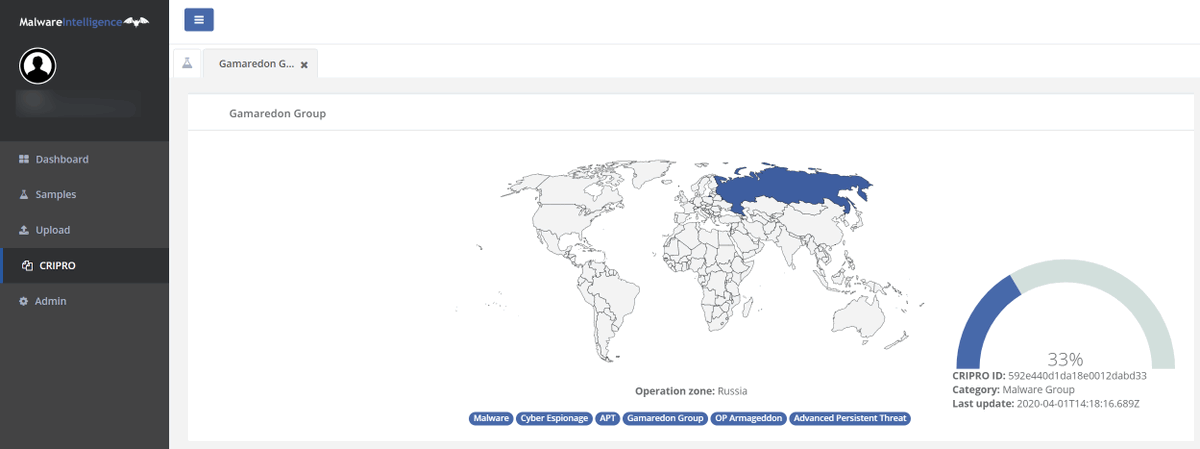Click the APT tag
The image size is (1200, 449).
[607, 418]
